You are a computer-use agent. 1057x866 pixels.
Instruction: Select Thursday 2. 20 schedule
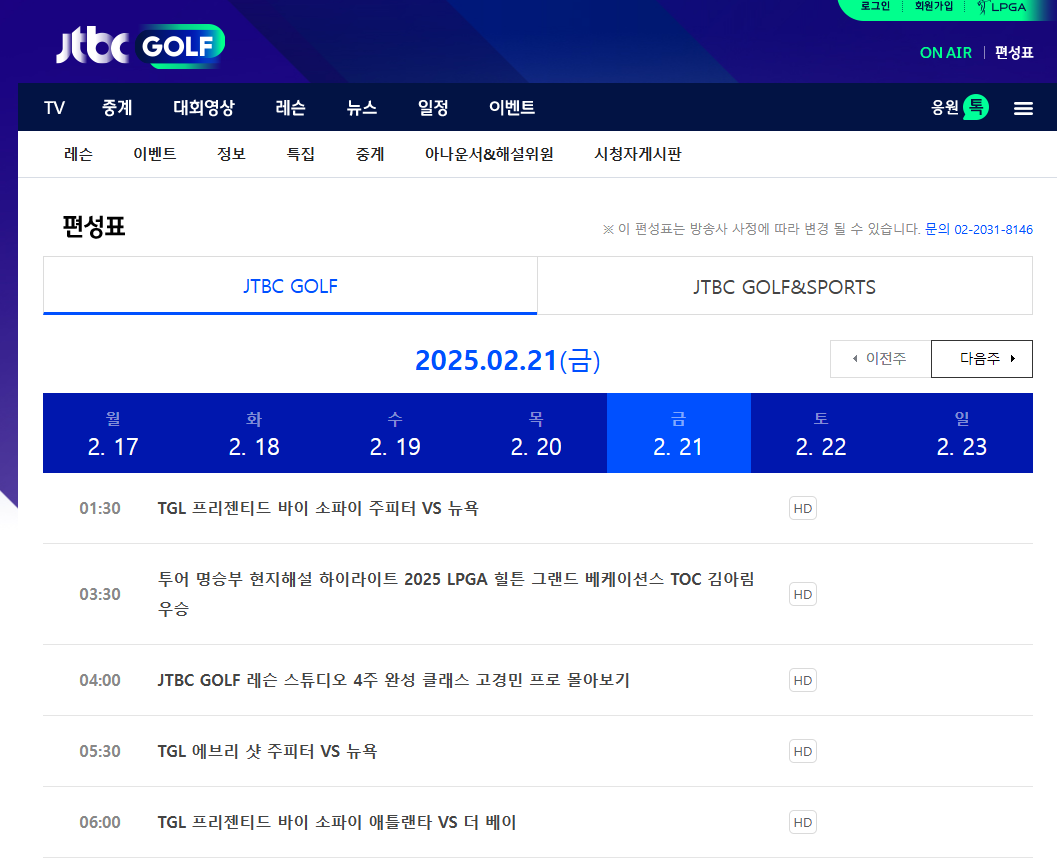(536, 433)
